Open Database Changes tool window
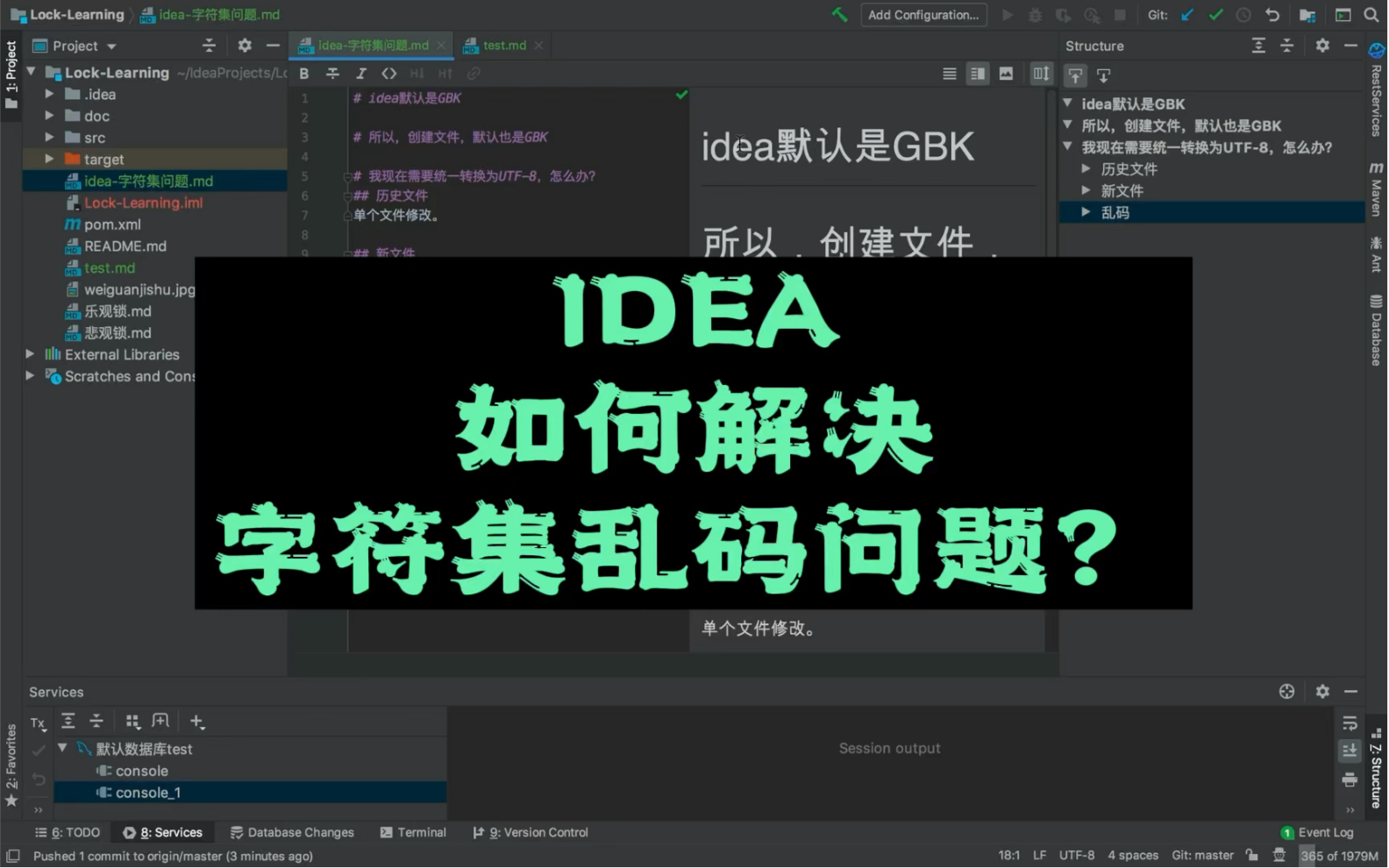The height and width of the screenshot is (868, 1389). [292, 833]
